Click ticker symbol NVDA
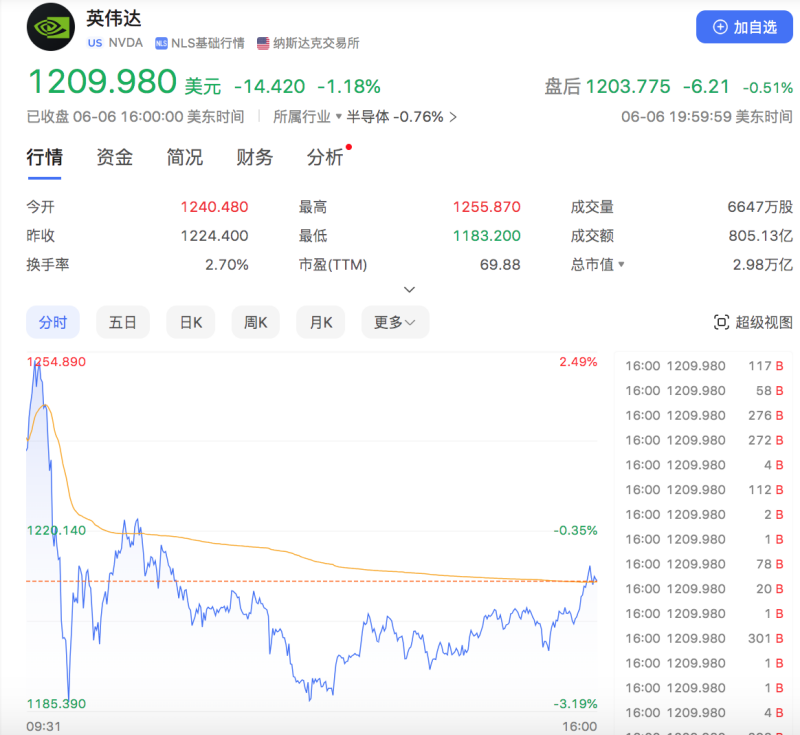 pyautogui.click(x=126, y=43)
